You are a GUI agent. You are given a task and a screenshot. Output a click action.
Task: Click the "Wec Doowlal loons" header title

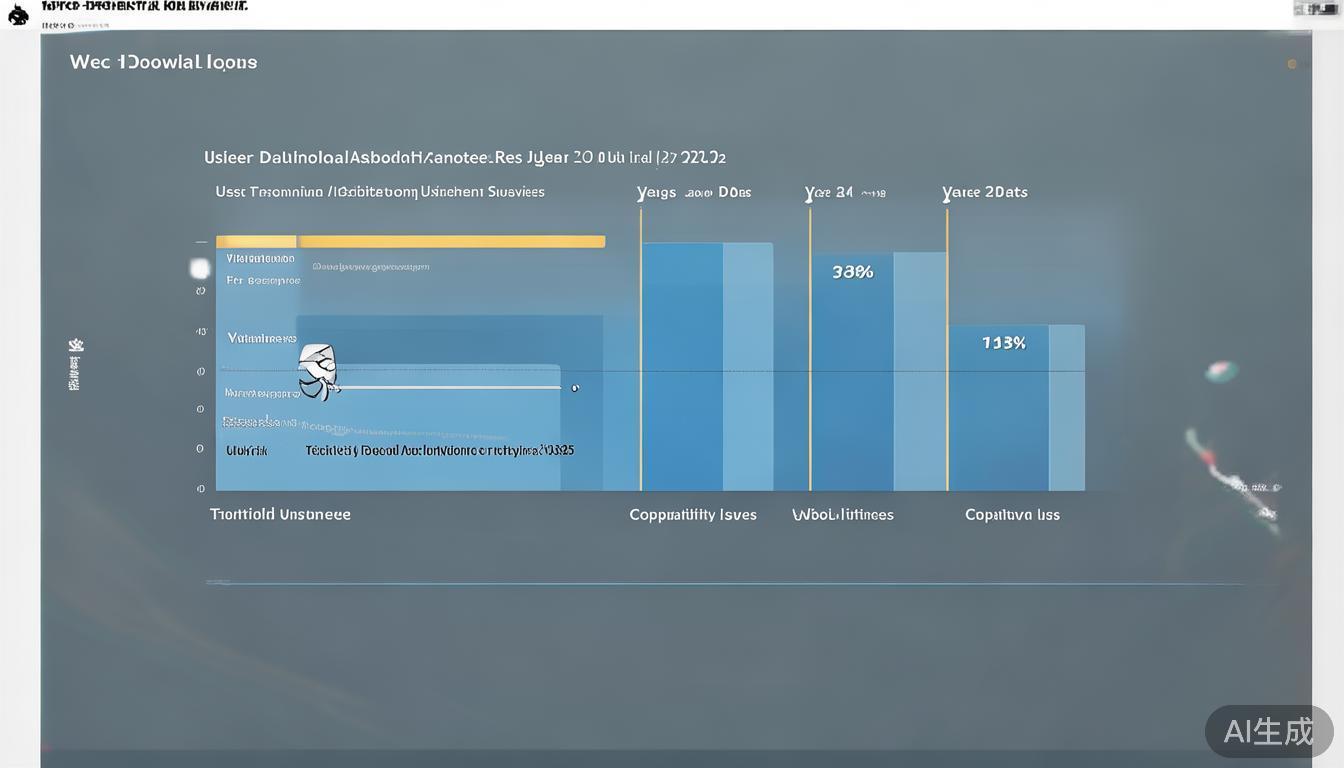[163, 62]
